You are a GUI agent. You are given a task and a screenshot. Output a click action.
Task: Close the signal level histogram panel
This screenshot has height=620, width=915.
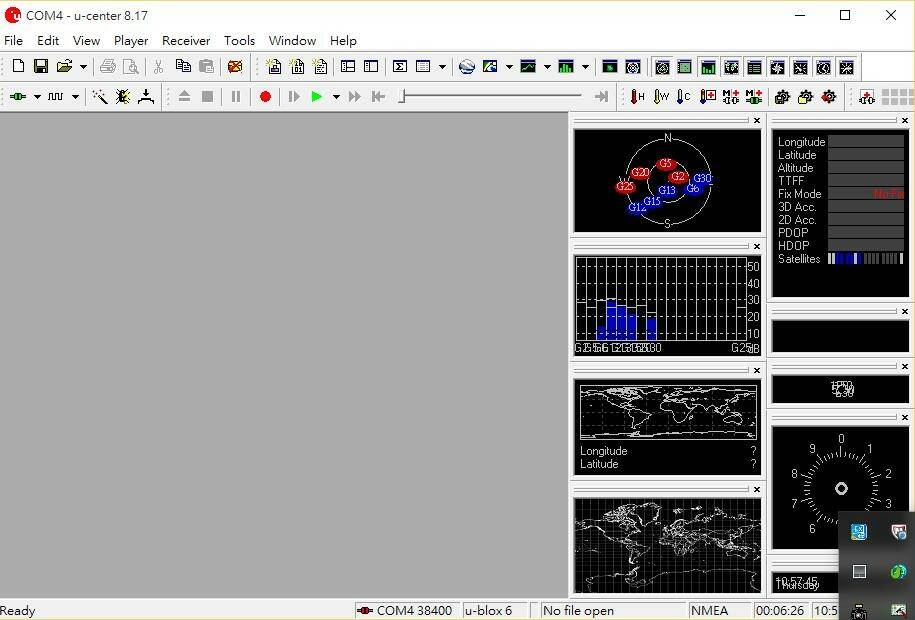pyautogui.click(x=757, y=246)
